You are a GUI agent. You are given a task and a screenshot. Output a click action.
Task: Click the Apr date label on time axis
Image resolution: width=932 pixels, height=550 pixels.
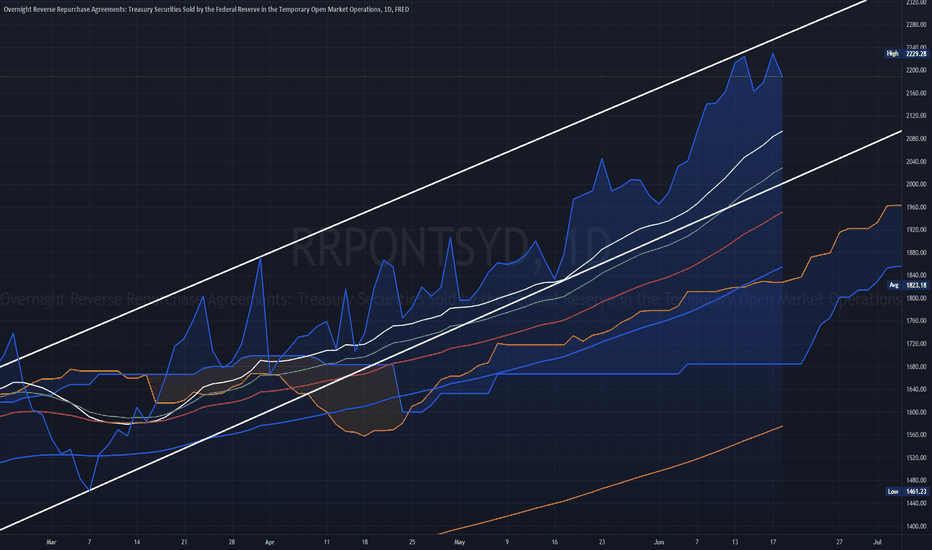pyautogui.click(x=270, y=542)
